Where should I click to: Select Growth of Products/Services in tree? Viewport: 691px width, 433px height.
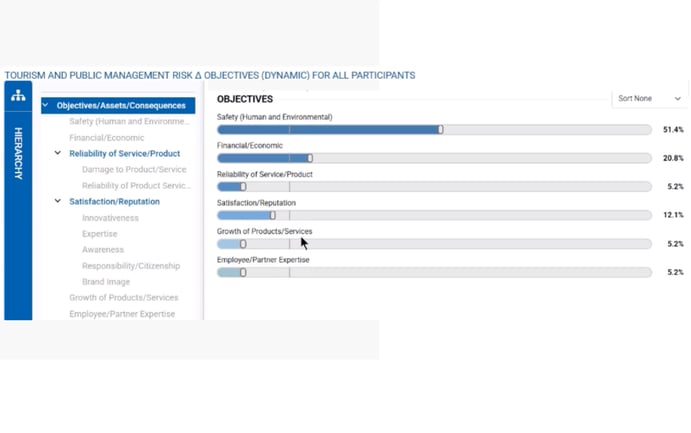tap(124, 298)
